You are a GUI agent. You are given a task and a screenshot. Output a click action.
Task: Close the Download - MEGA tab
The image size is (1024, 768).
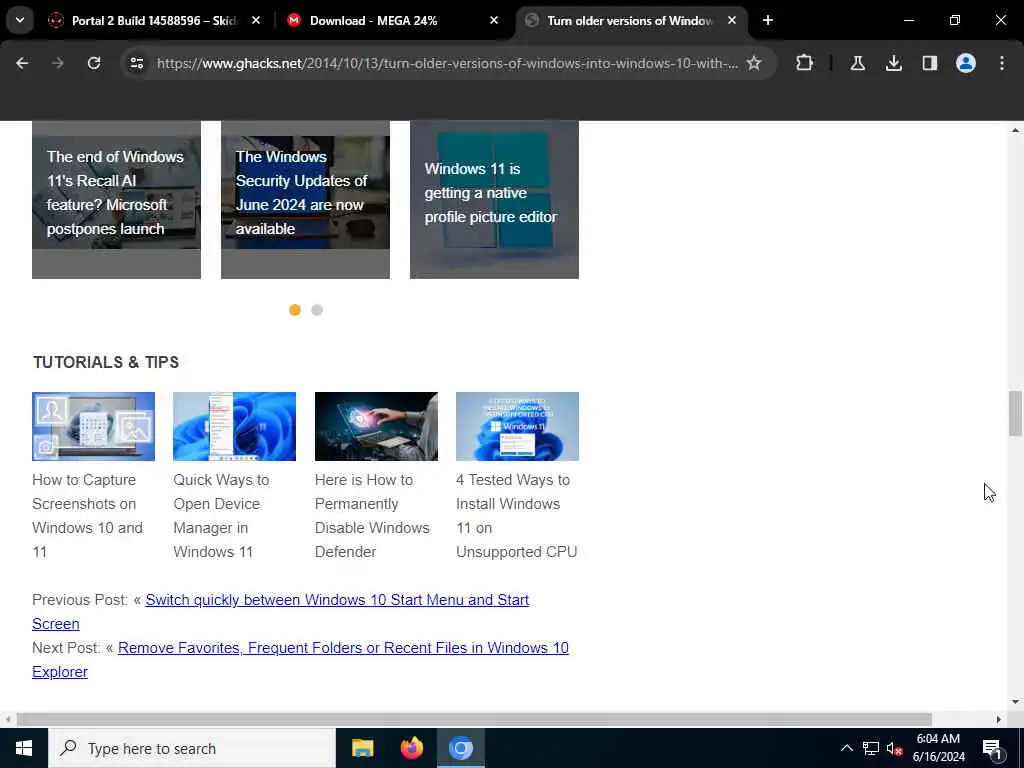pyautogui.click(x=494, y=20)
